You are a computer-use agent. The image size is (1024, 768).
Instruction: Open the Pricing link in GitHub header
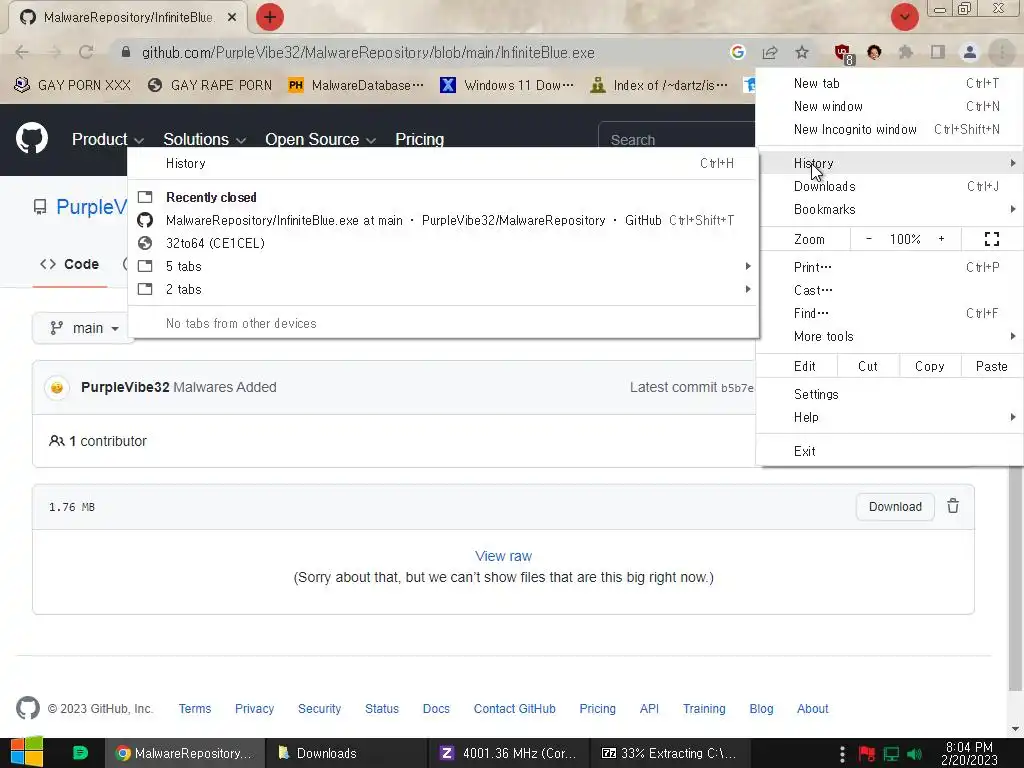[x=419, y=139]
